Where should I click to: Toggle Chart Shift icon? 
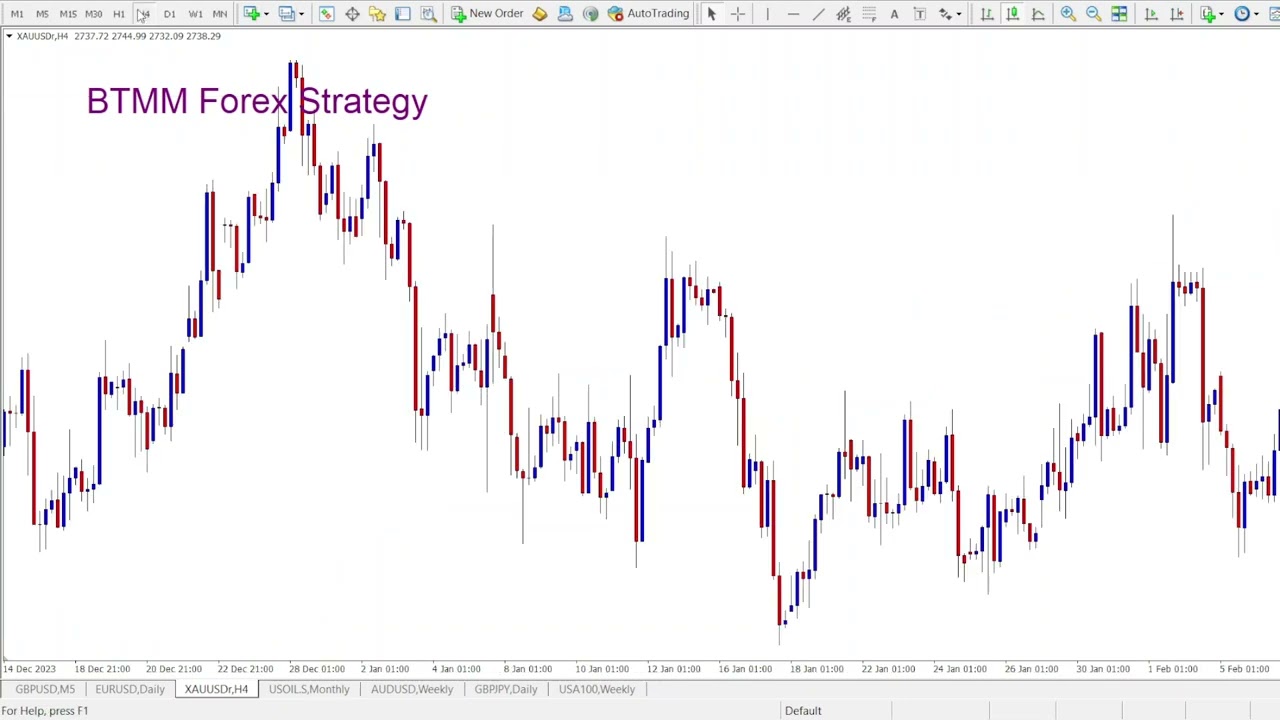tap(1176, 14)
